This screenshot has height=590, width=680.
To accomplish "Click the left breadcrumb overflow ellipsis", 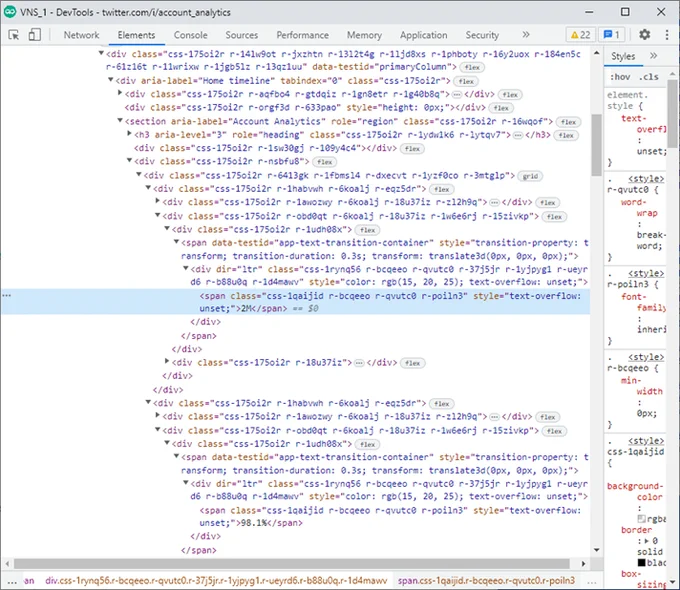I will [x=12, y=581].
